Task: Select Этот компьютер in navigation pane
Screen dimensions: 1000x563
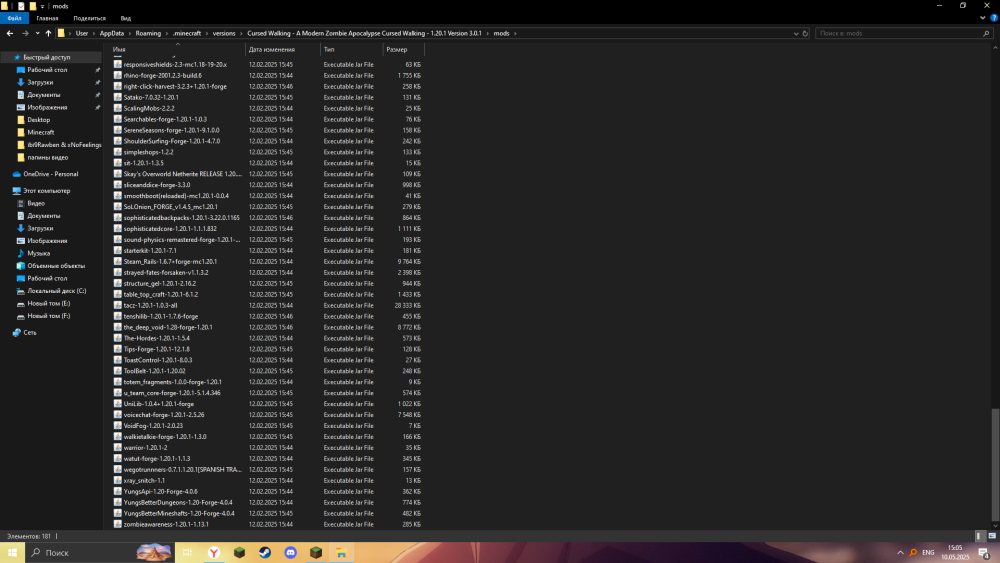Action: coord(47,191)
